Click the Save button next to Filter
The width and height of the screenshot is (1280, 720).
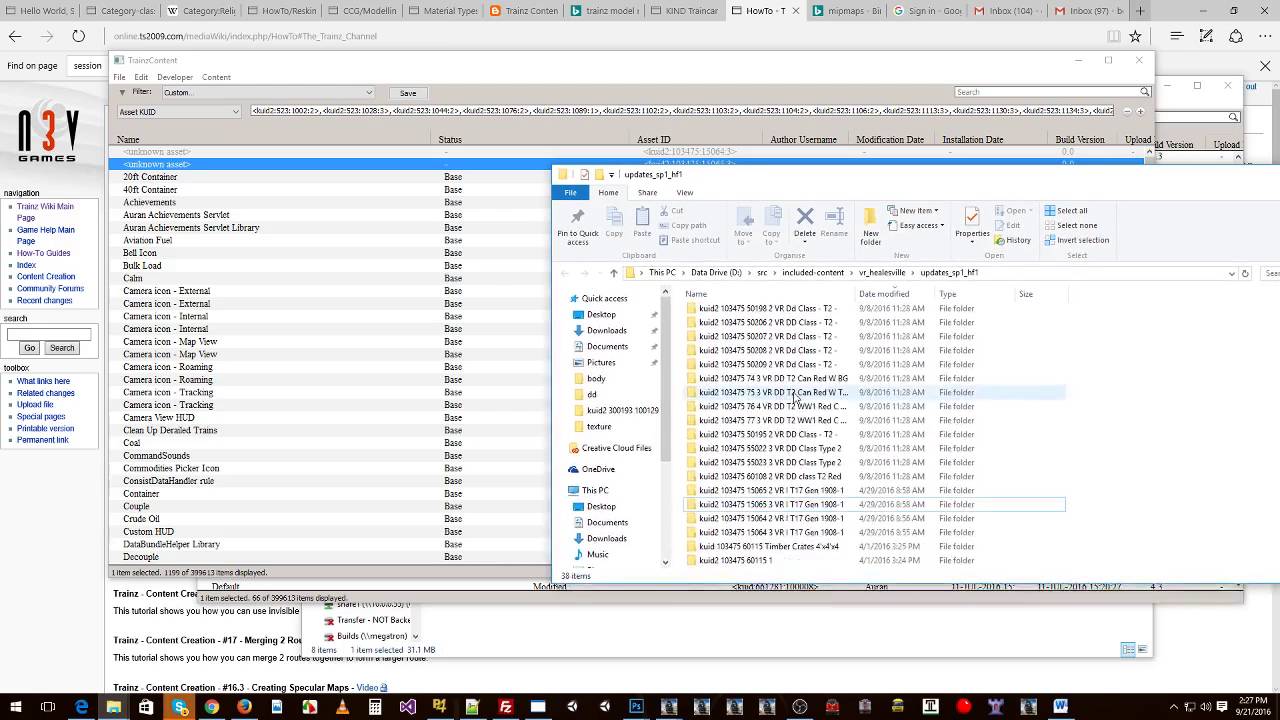[408, 93]
